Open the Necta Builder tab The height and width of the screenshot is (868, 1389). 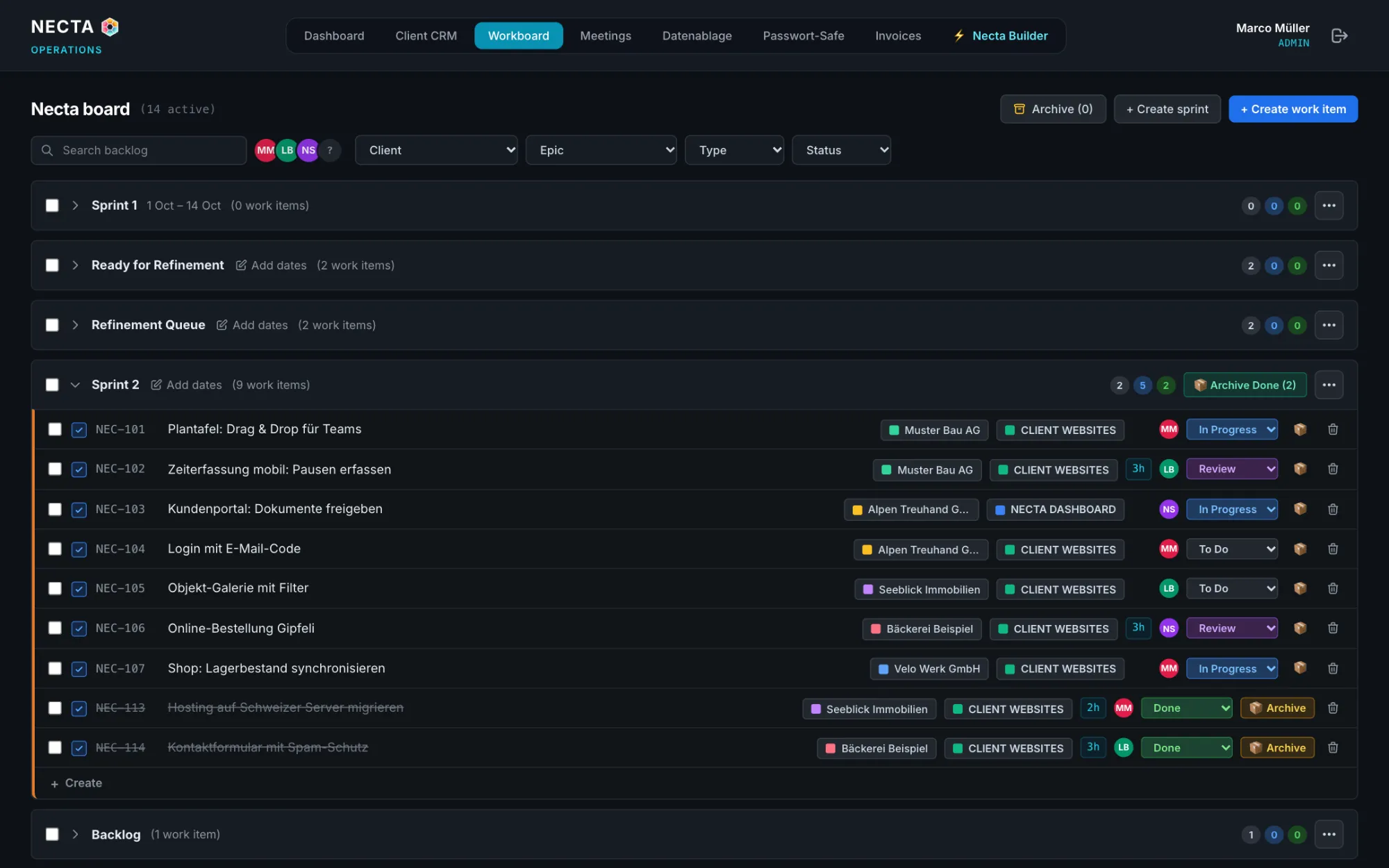click(1000, 35)
